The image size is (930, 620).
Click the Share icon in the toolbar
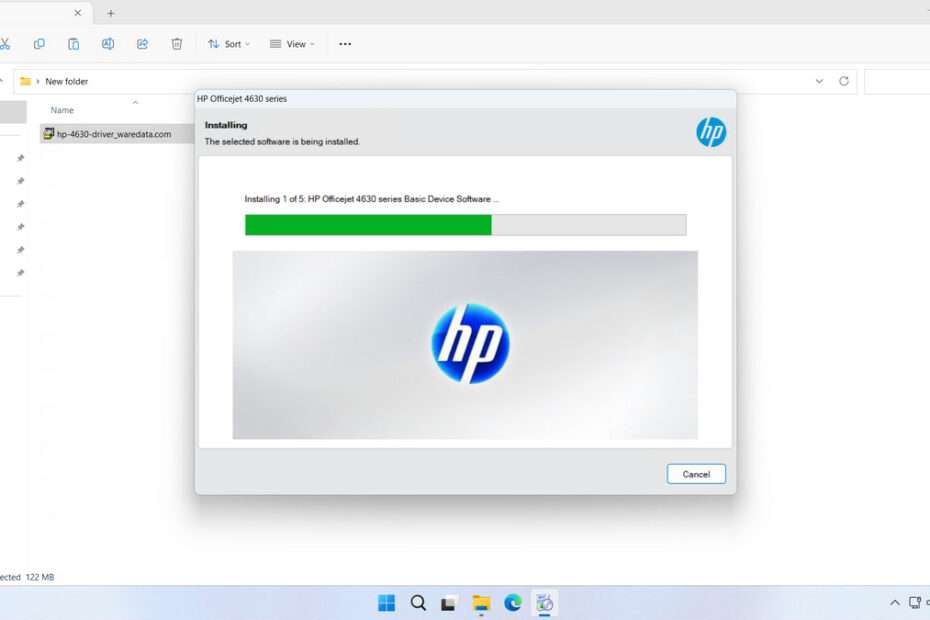142,44
